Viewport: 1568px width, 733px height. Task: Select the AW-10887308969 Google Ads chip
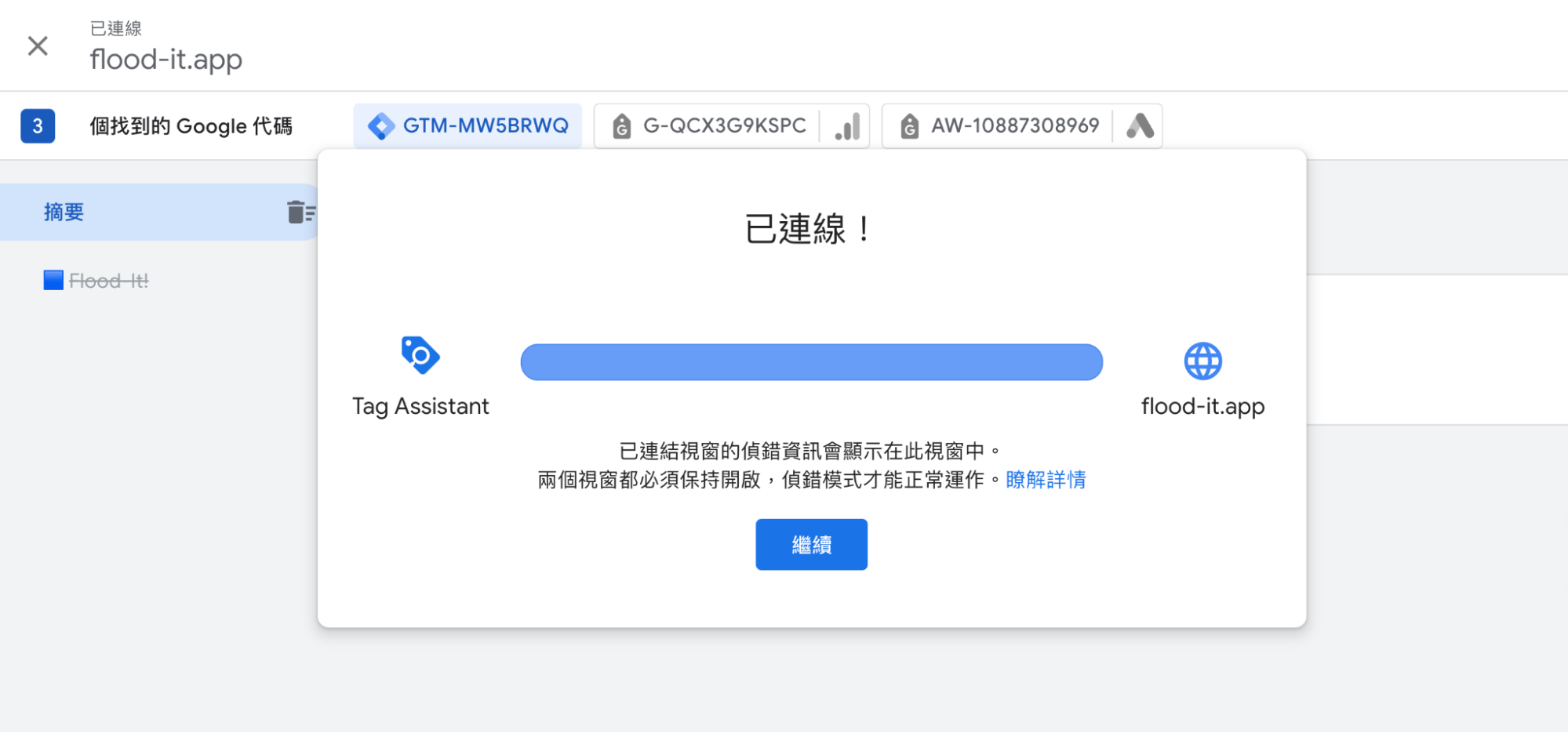pos(1013,125)
